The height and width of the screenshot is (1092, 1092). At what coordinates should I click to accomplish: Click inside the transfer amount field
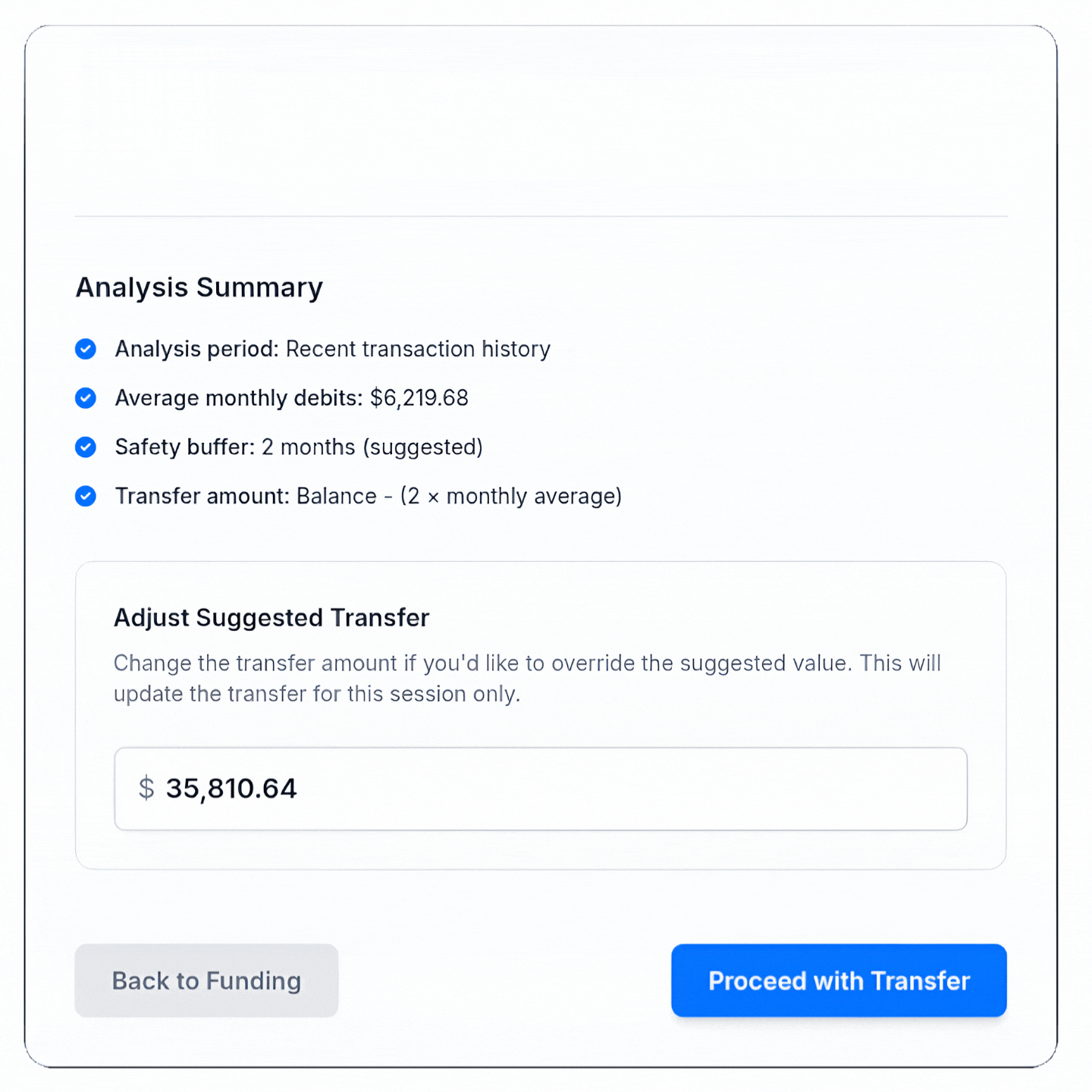(540, 789)
